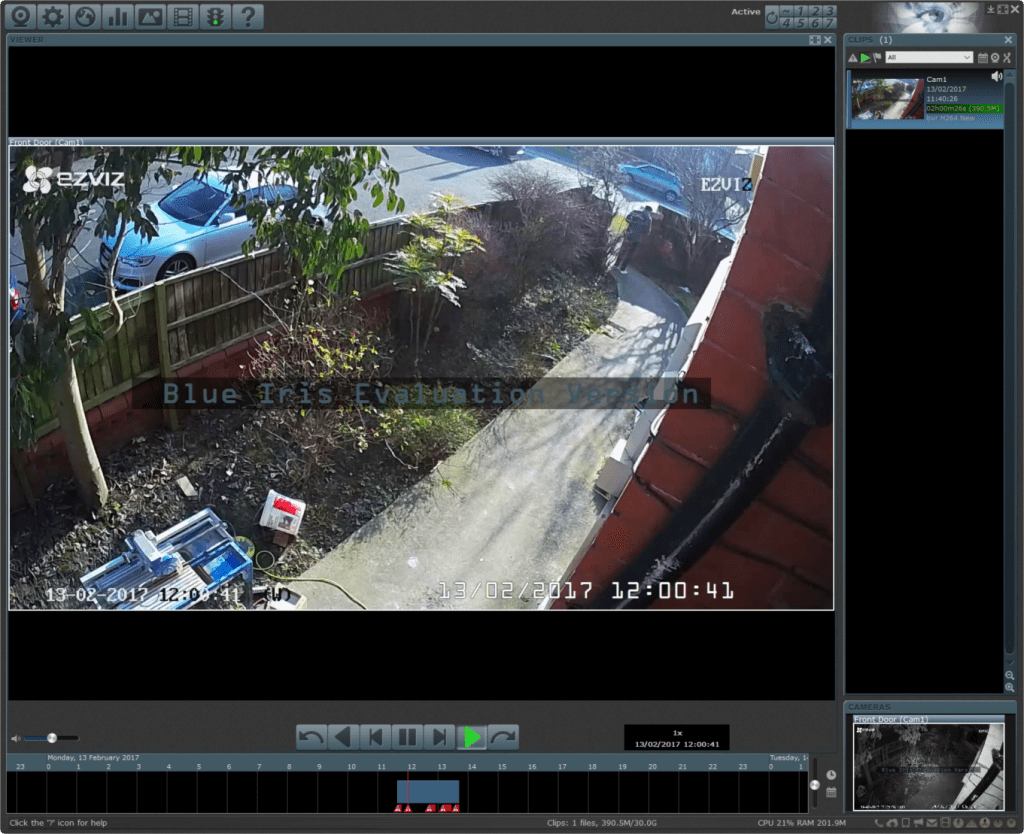Toggle the traffic signal icon
This screenshot has height=834, width=1024.
214,16
